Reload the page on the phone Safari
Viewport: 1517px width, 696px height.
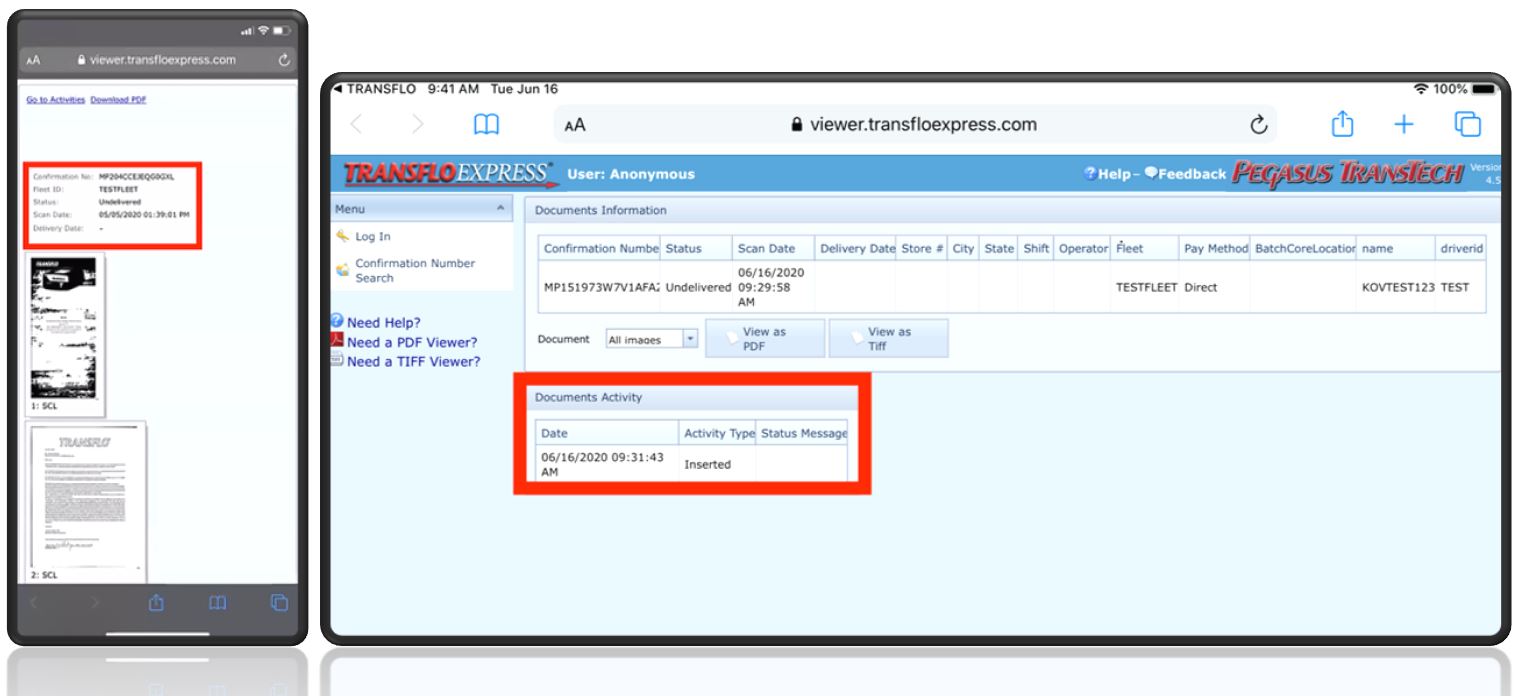(282, 60)
